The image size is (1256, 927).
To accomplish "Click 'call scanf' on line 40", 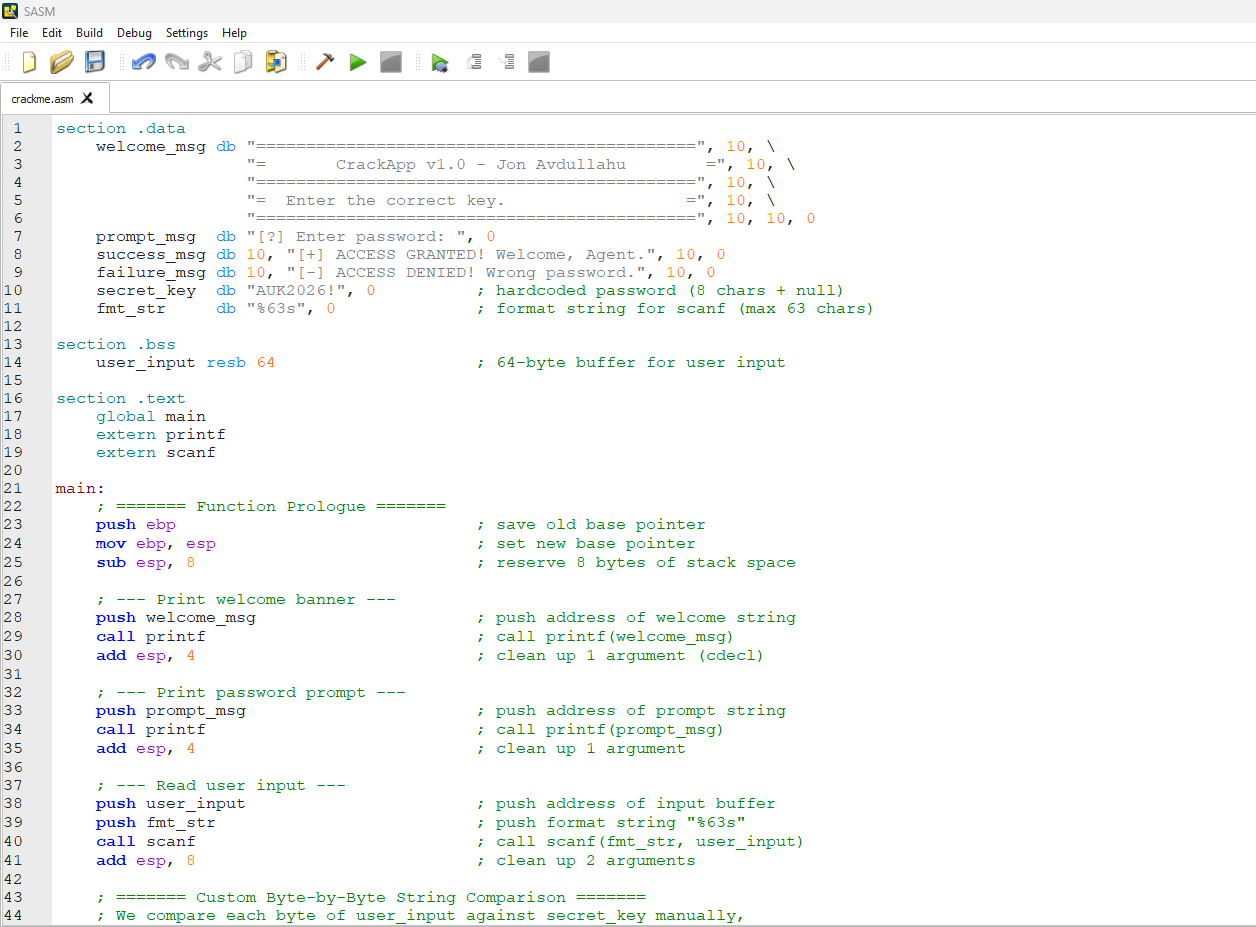I will (x=146, y=841).
